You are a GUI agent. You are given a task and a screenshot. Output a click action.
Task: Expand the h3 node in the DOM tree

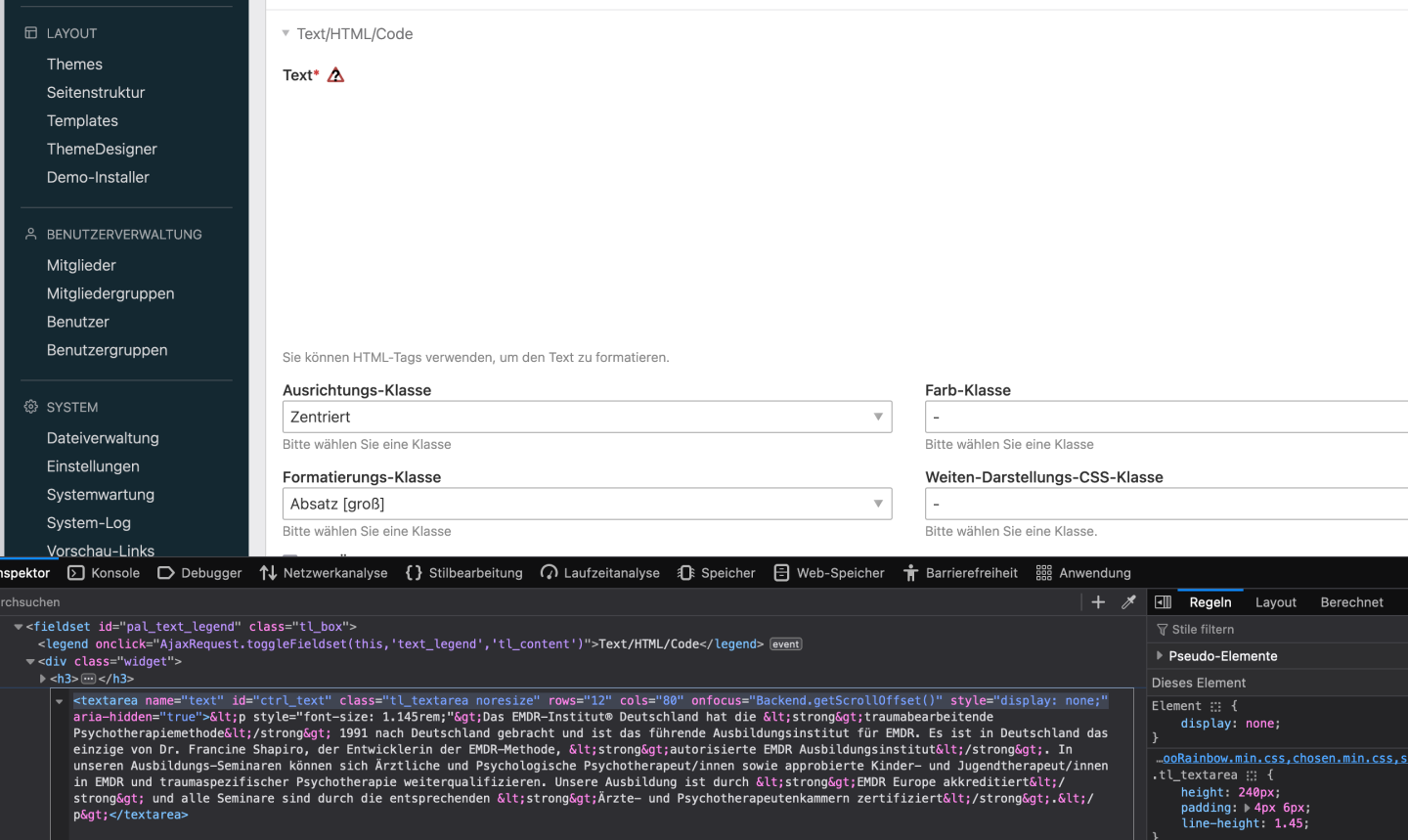(43, 679)
